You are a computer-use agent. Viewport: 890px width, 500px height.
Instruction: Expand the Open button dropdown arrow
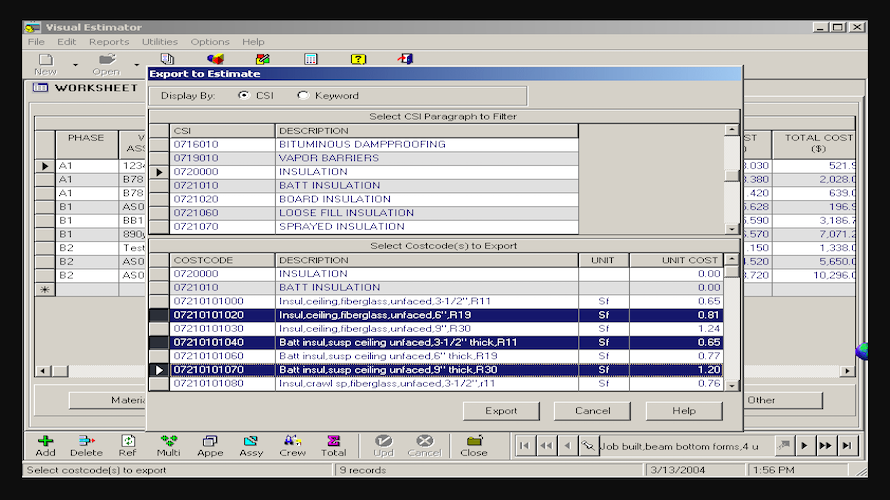tap(137, 66)
